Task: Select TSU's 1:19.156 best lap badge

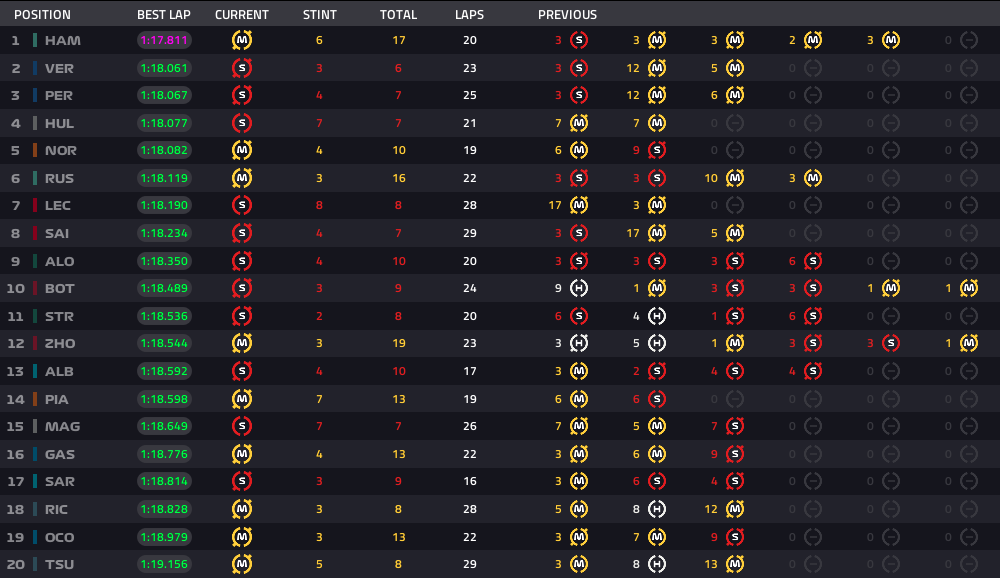Action: pyautogui.click(x=165, y=564)
